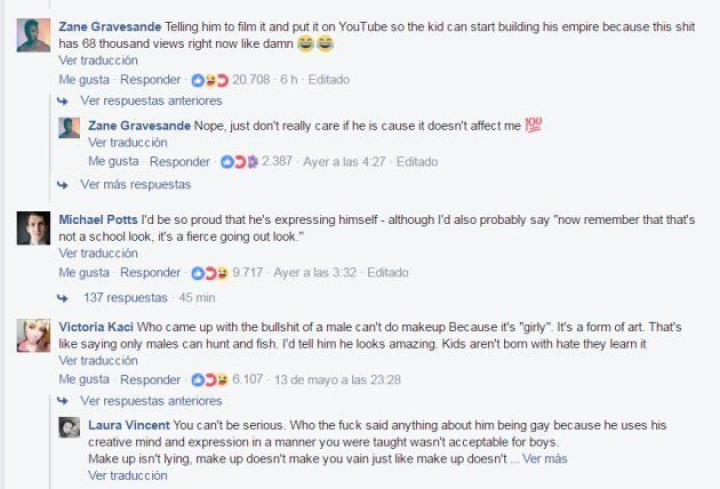Click 'Ver traducción' under Michael Potts' comment
Viewport: 720px width, 489px height.
98,254
